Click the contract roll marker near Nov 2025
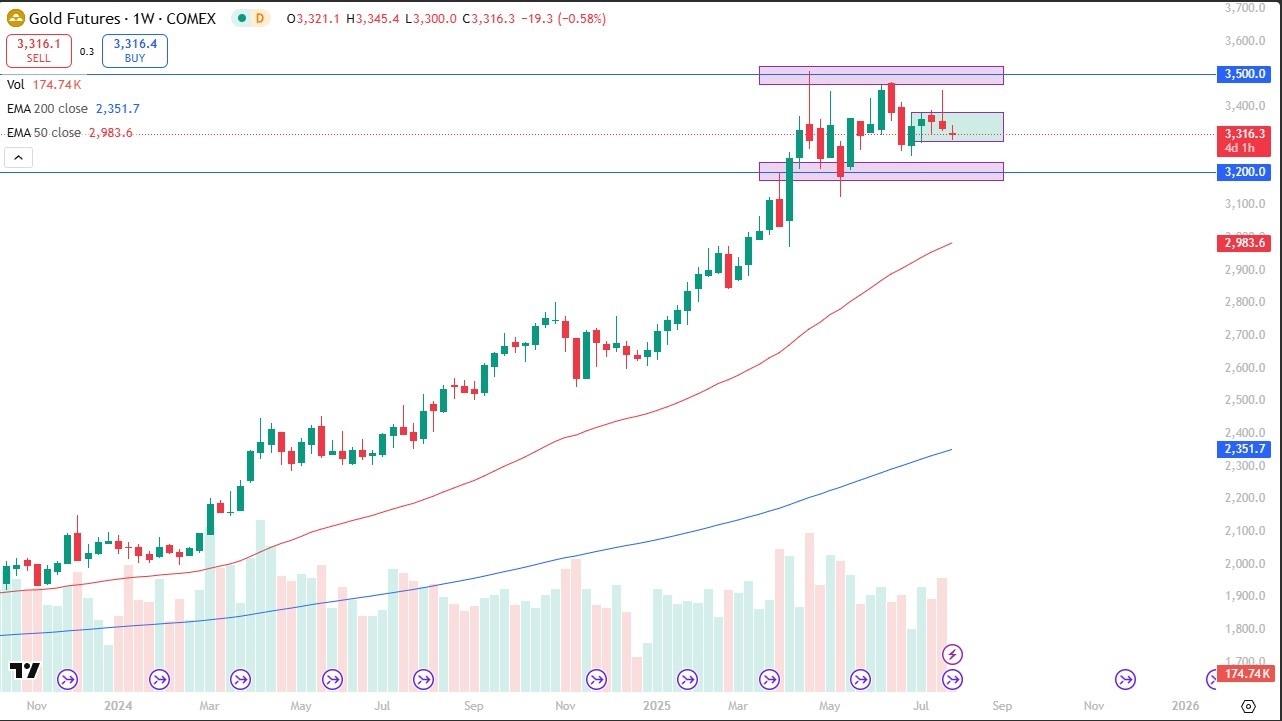This screenshot has height=721, width=1282. pos(1125,680)
